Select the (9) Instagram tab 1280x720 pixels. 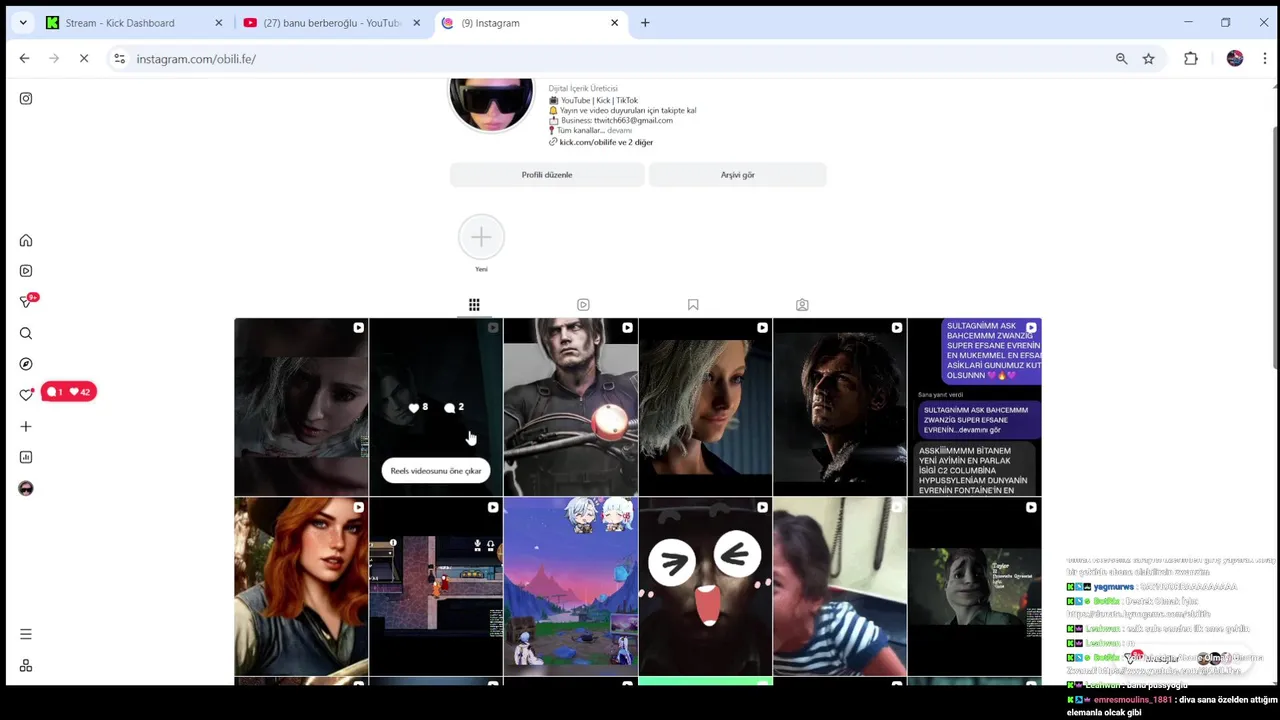531,23
